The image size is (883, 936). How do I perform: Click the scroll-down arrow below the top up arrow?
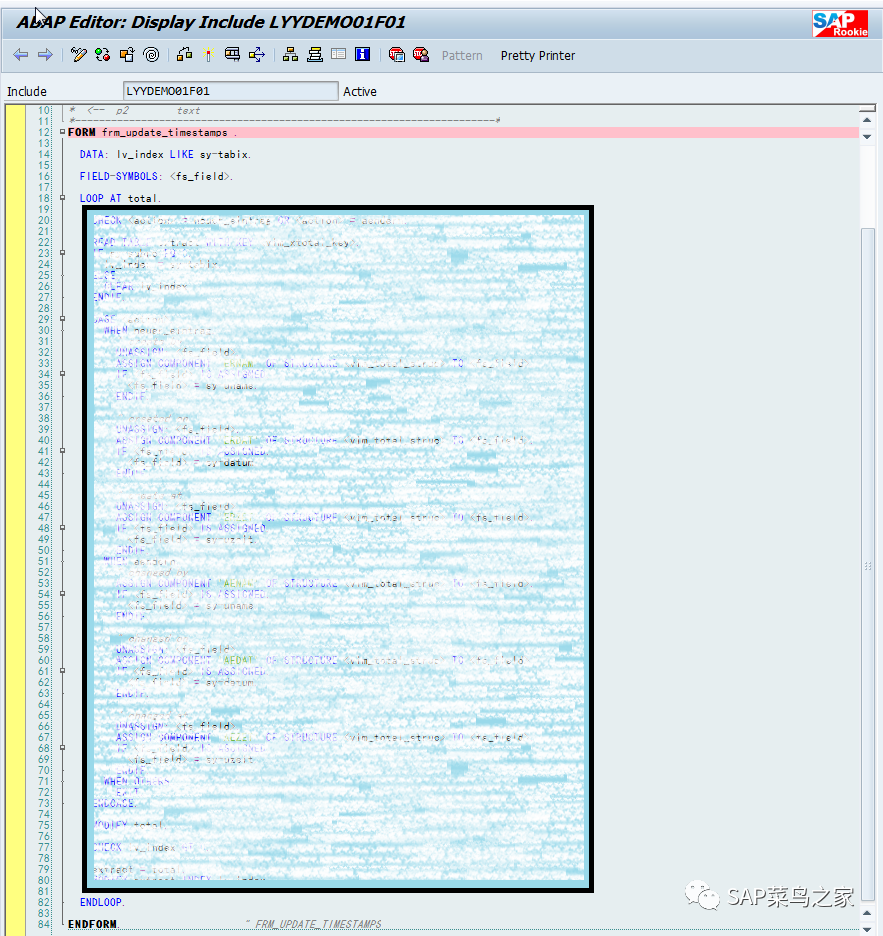pos(867,137)
